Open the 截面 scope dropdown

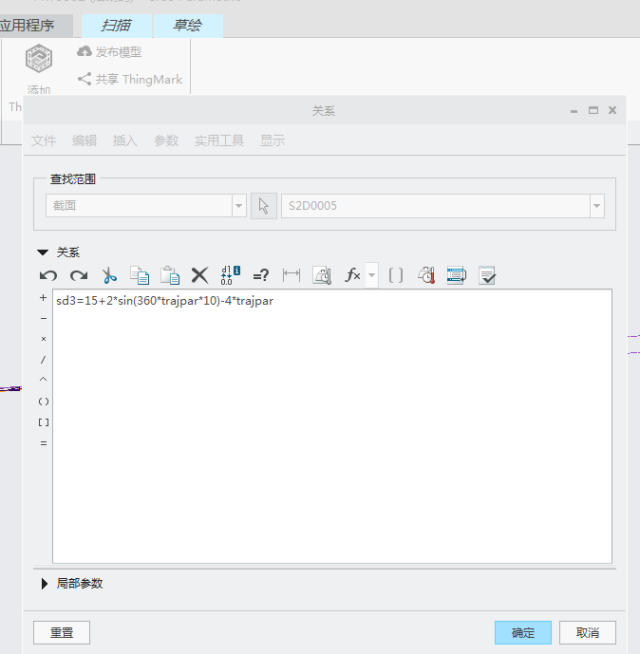tap(239, 206)
